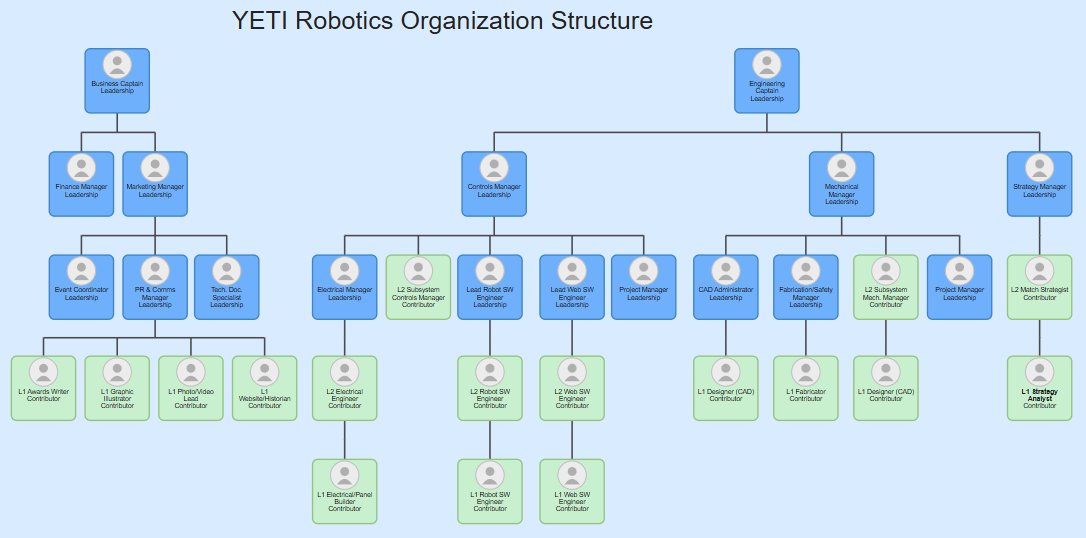Click the Electrical Manager box
Screen dimensions: 1086x538
point(344,287)
